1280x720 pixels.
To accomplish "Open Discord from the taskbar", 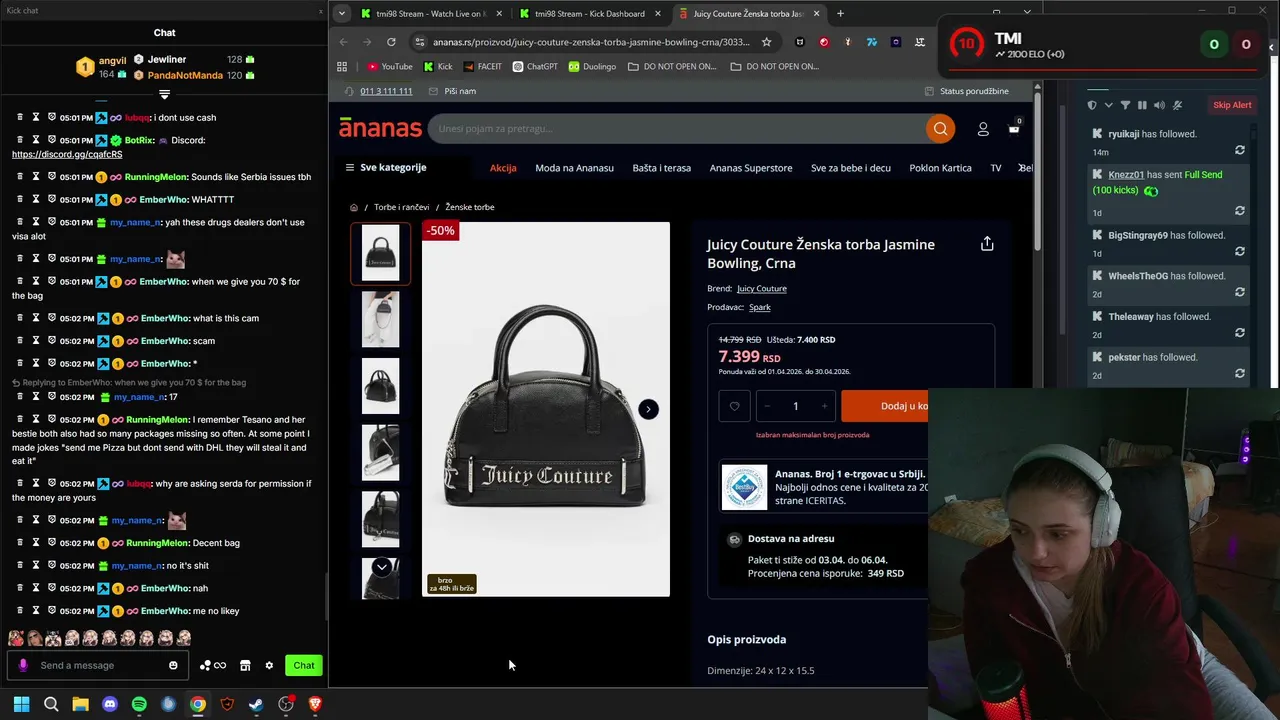I will pyautogui.click(x=110, y=704).
